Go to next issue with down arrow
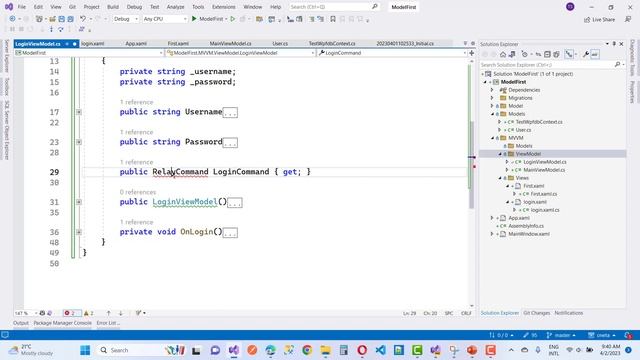 [x=120, y=313]
